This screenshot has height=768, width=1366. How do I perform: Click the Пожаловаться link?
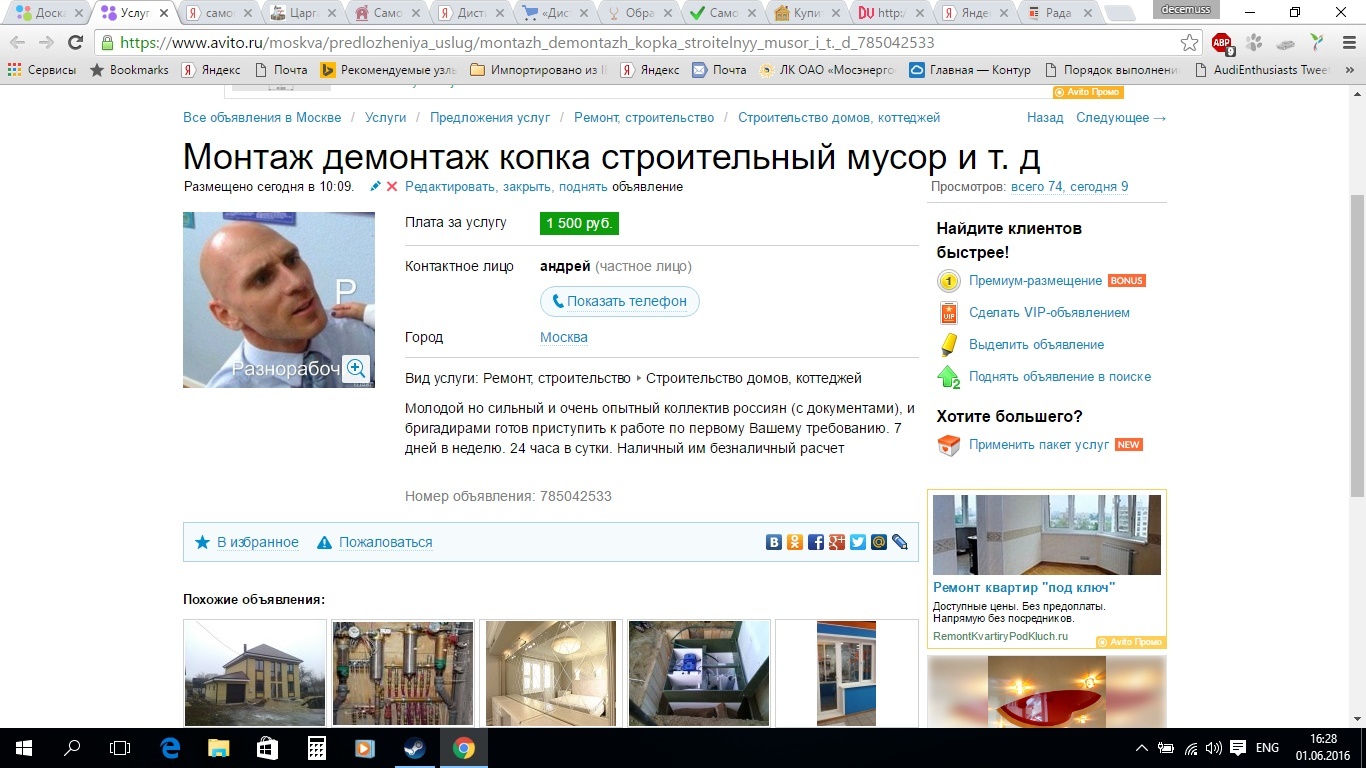coord(386,542)
